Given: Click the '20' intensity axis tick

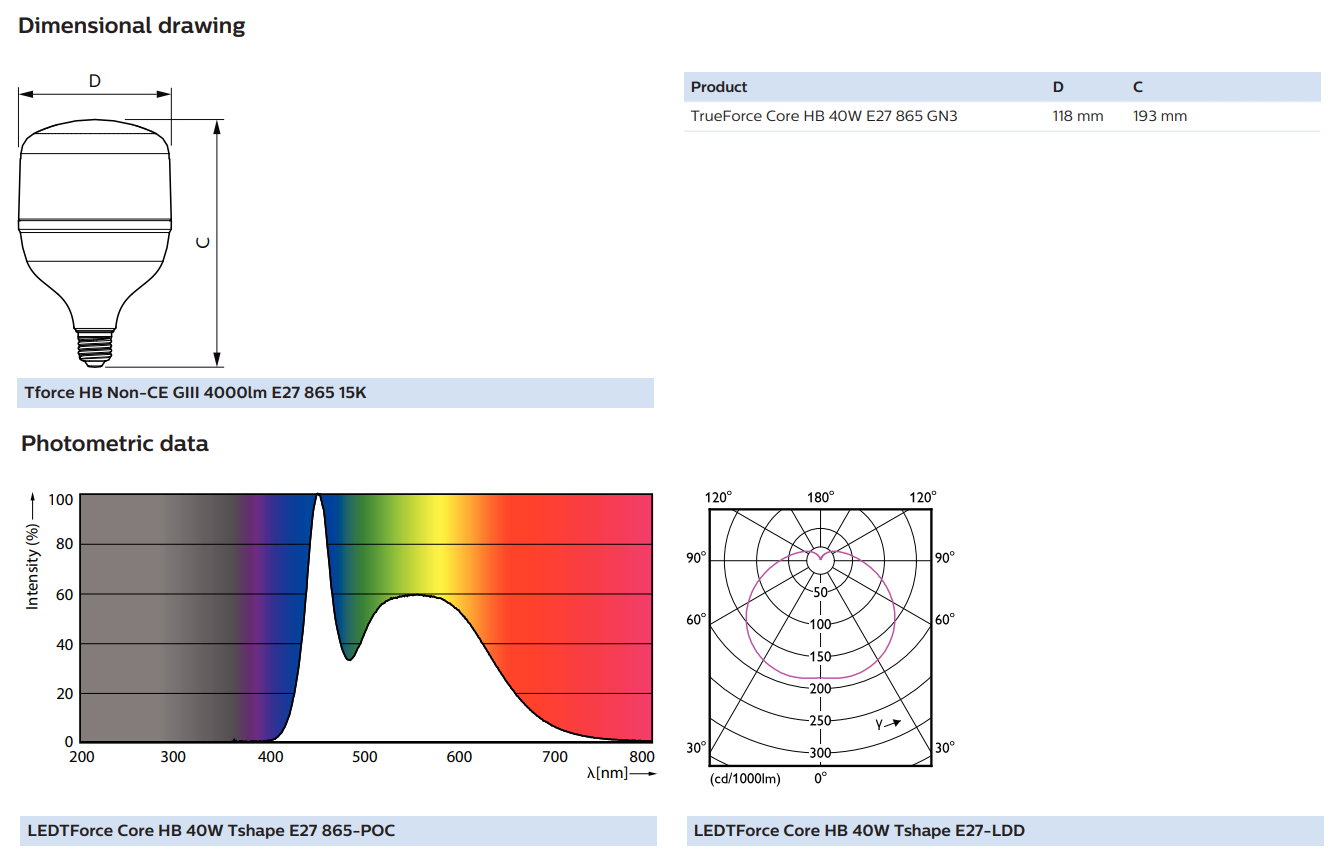Looking at the screenshot, I should [65, 693].
